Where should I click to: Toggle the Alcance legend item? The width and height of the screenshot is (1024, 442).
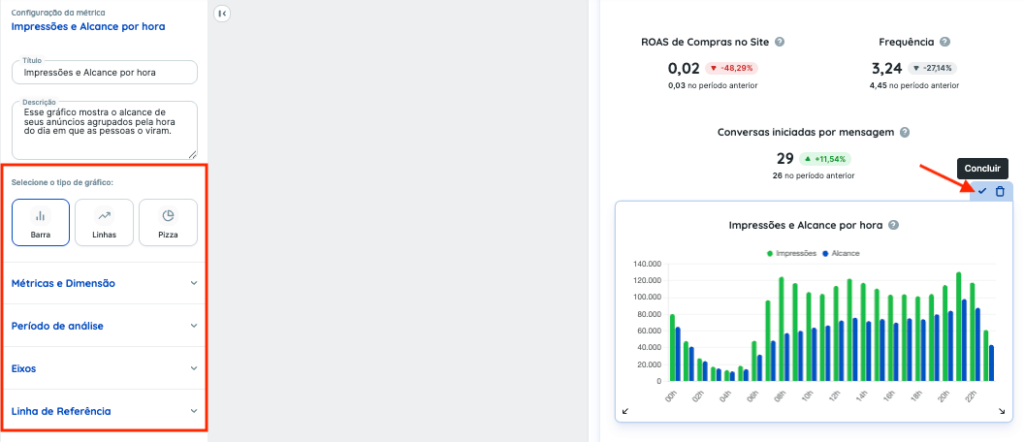(x=841, y=253)
